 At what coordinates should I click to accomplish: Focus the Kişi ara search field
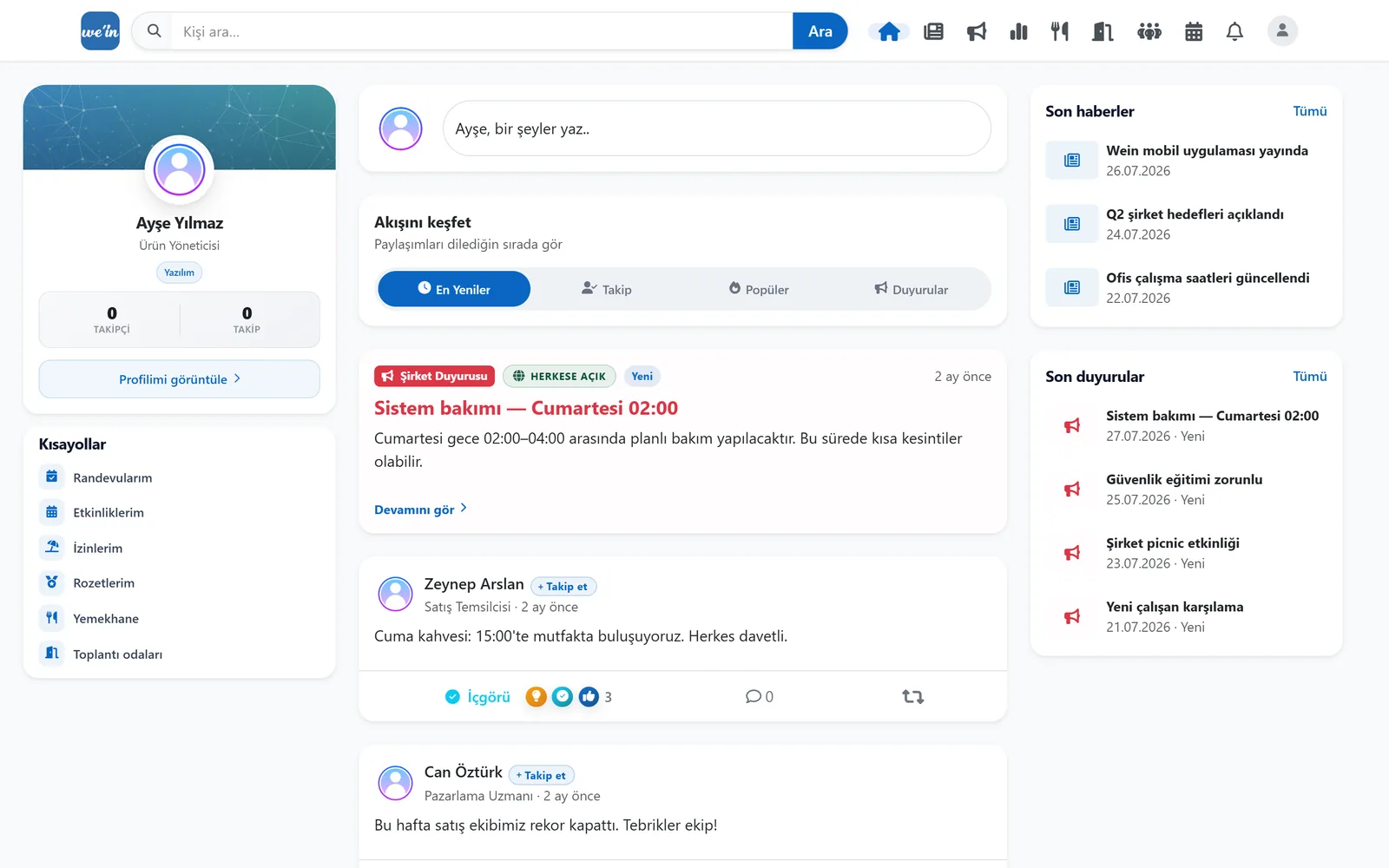tap(482, 31)
